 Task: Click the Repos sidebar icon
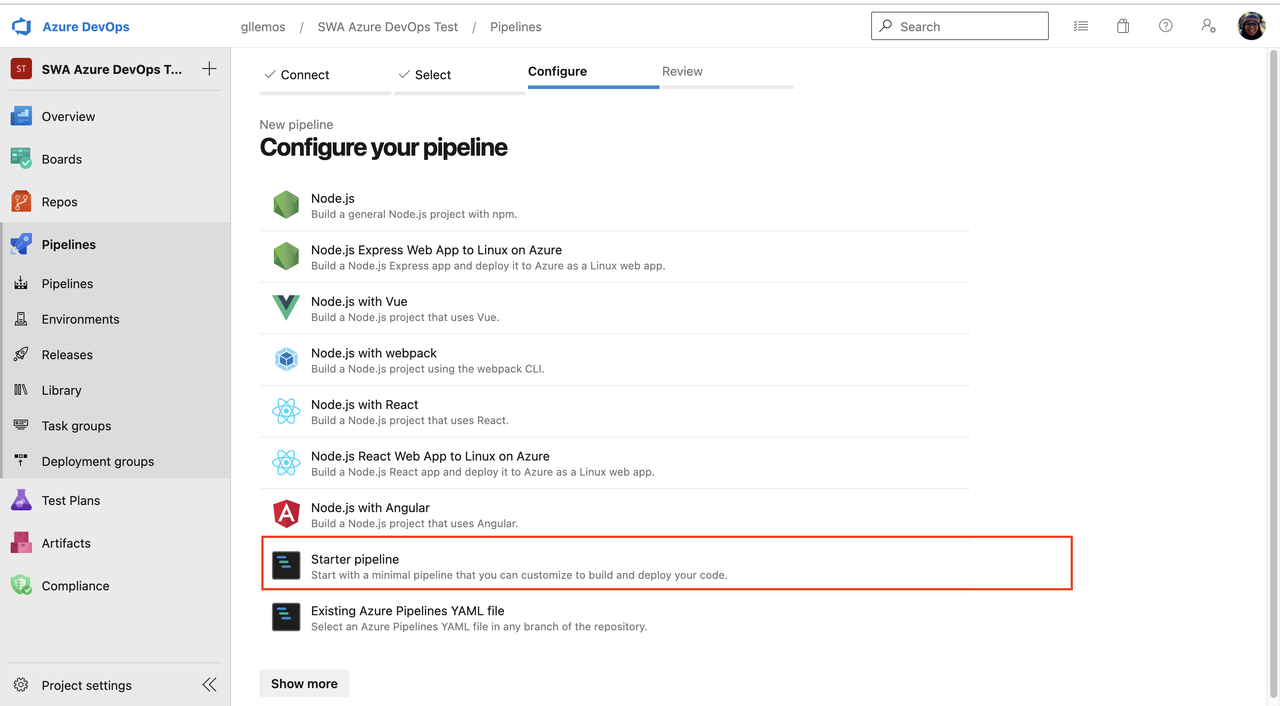(x=21, y=202)
